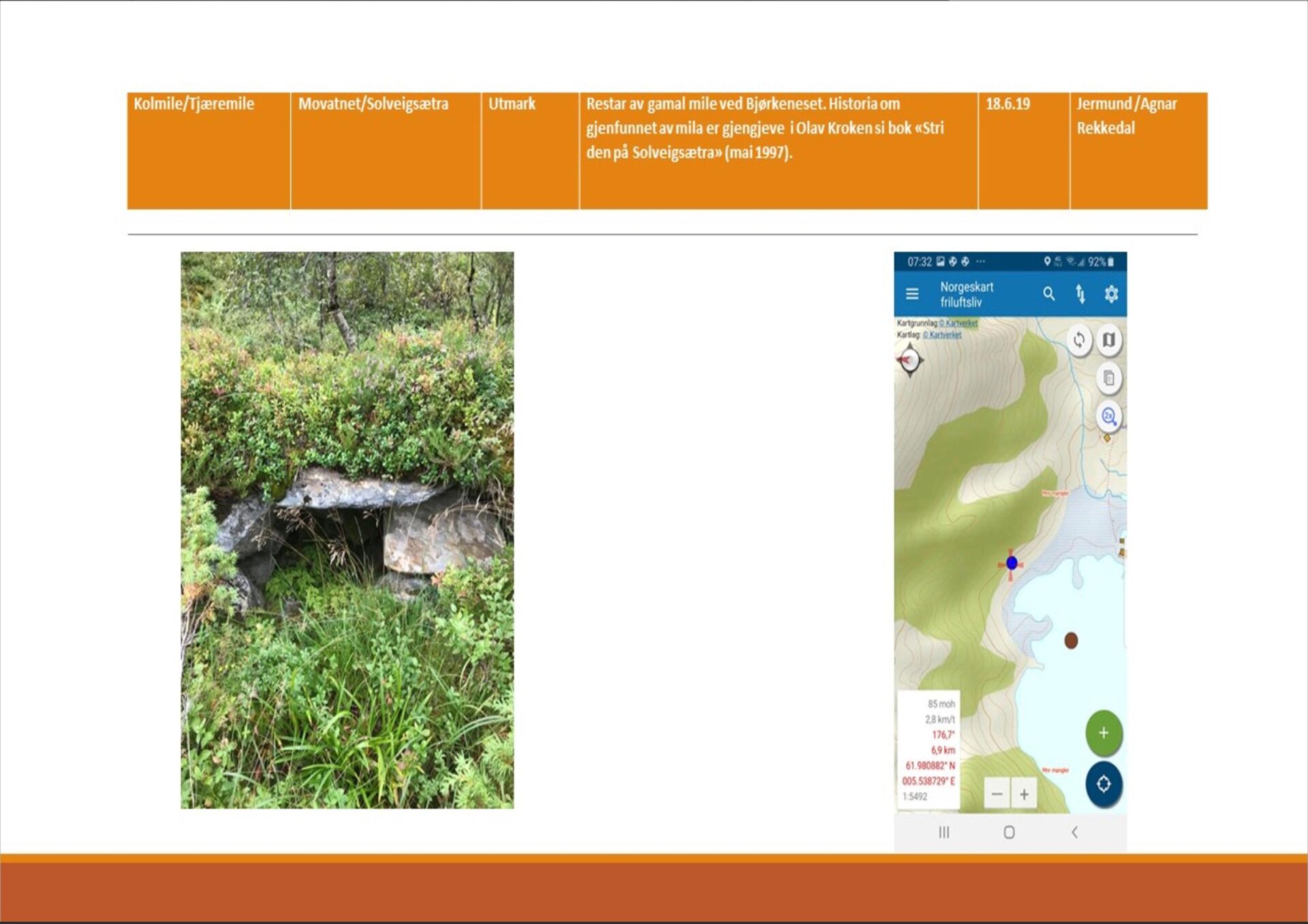Tap the search magnifier icon

(1049, 293)
